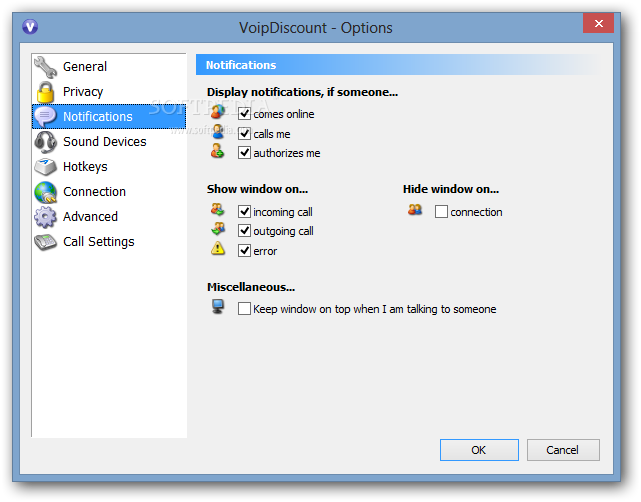Uncheck show window on outgoing call
The width and height of the screenshot is (641, 502).
244,231
